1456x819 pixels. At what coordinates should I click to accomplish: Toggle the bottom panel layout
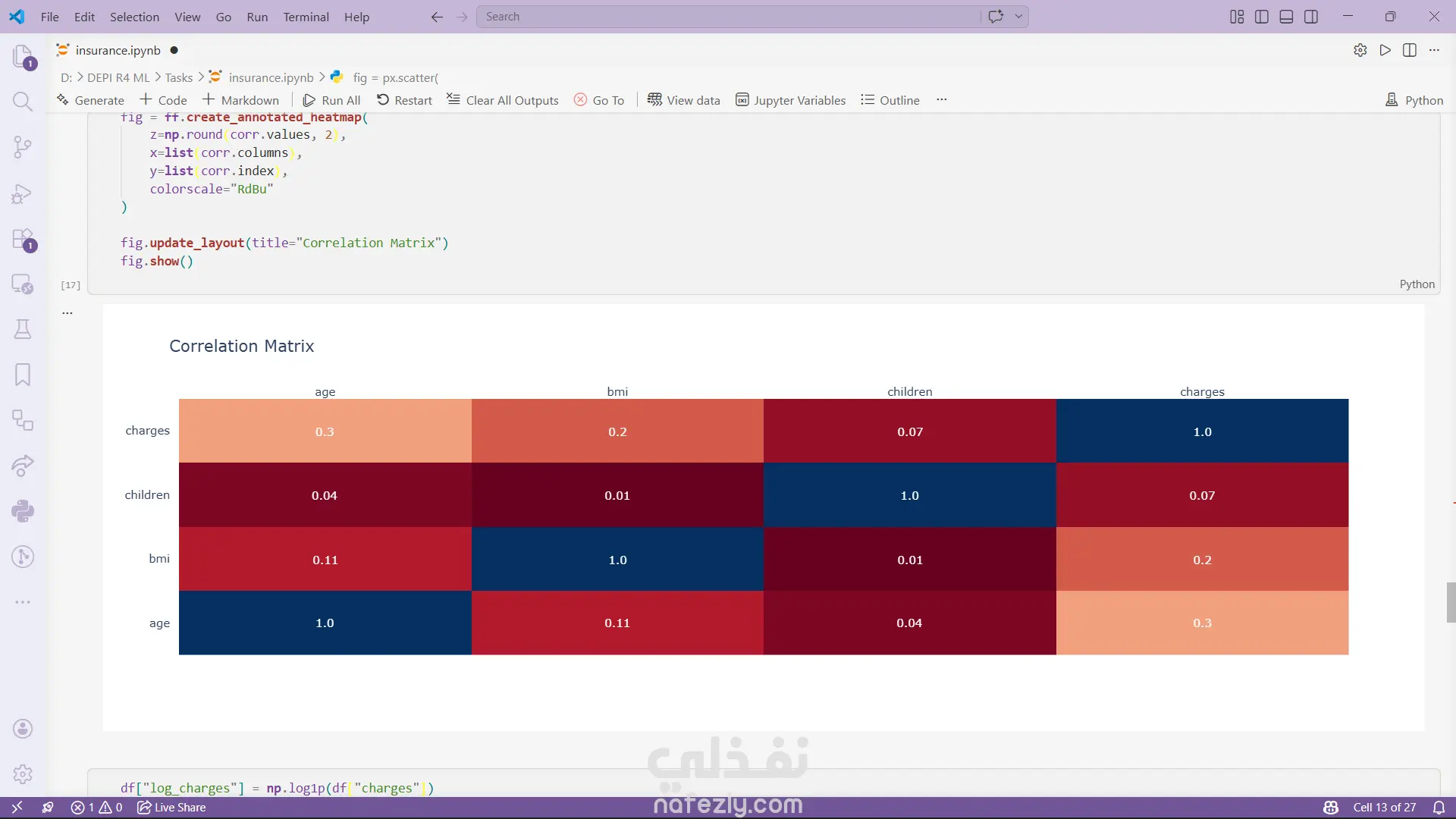coord(1286,17)
